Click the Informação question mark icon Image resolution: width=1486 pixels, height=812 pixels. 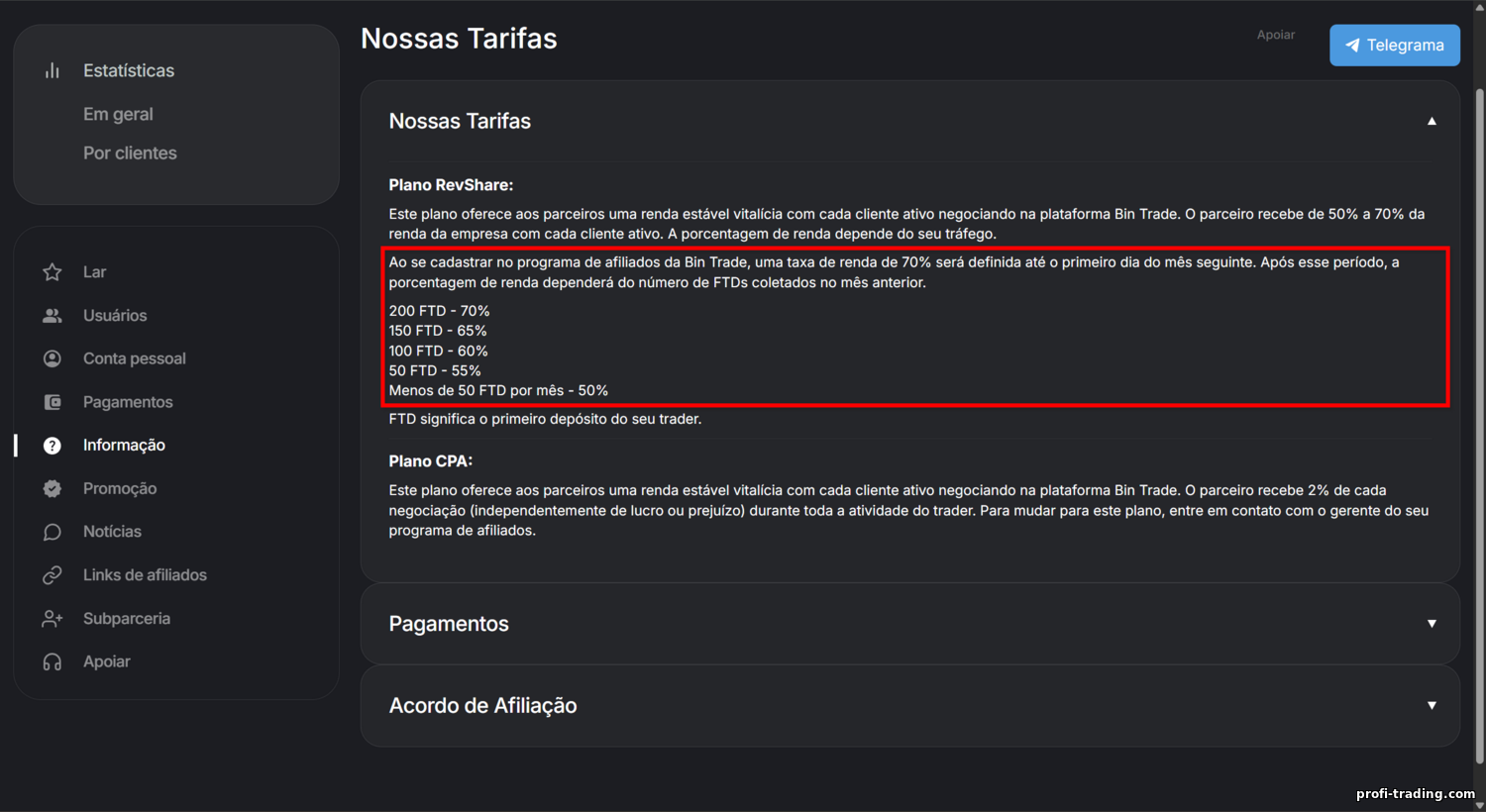(53, 446)
